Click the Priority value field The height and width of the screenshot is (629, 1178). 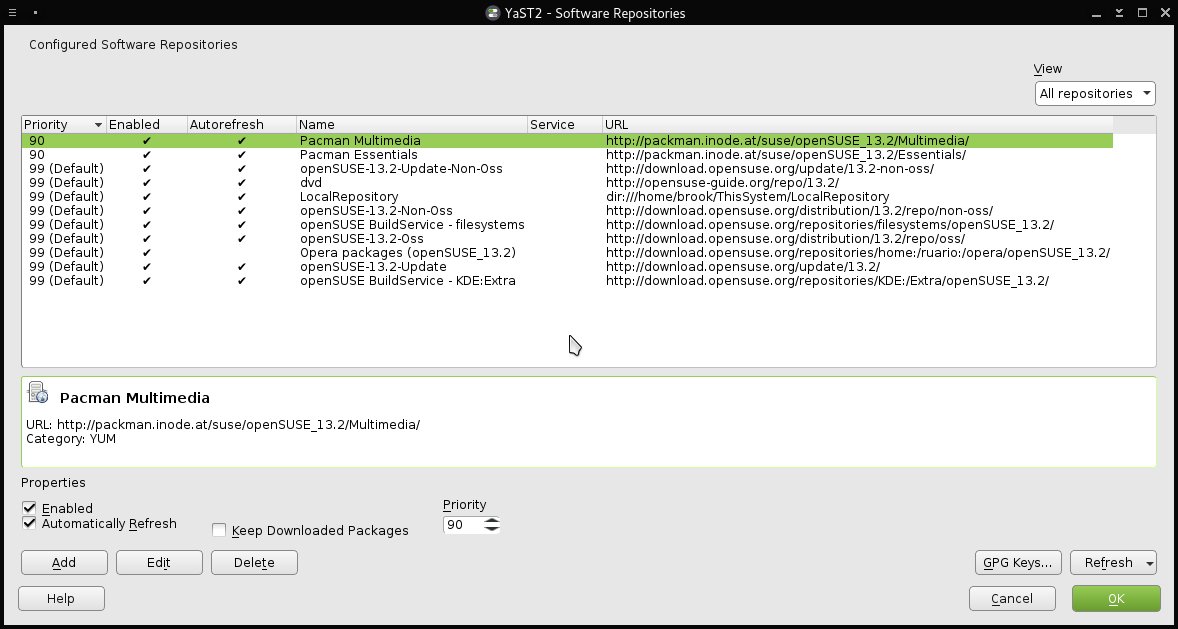[463, 525]
